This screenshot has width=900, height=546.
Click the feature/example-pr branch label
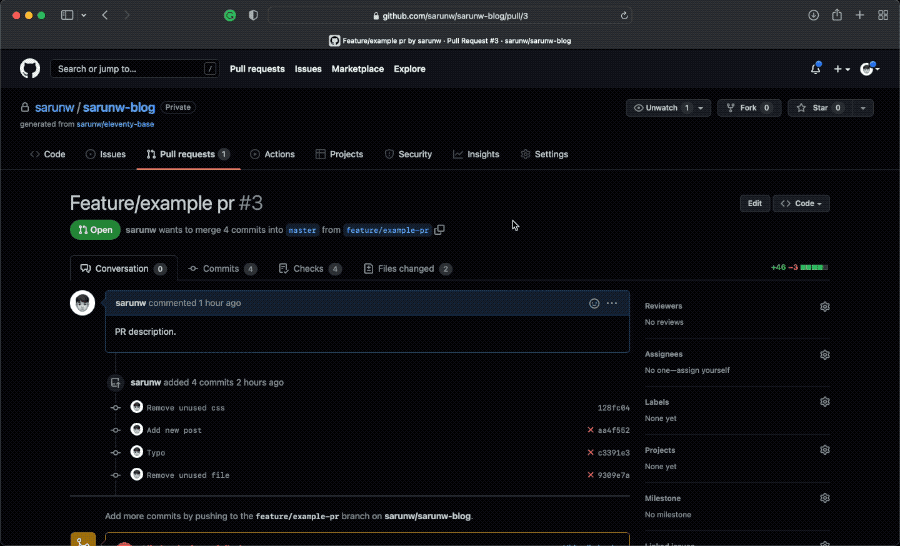(387, 230)
